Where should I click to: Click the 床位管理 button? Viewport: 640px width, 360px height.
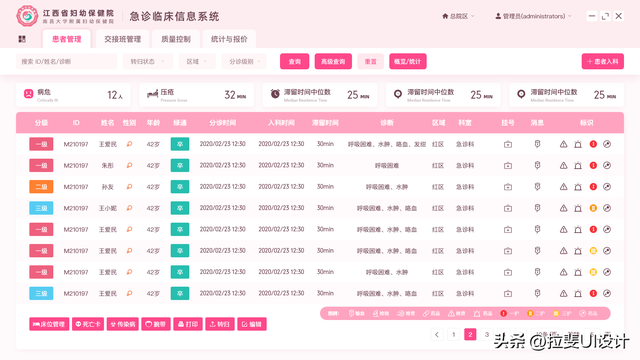point(49,324)
